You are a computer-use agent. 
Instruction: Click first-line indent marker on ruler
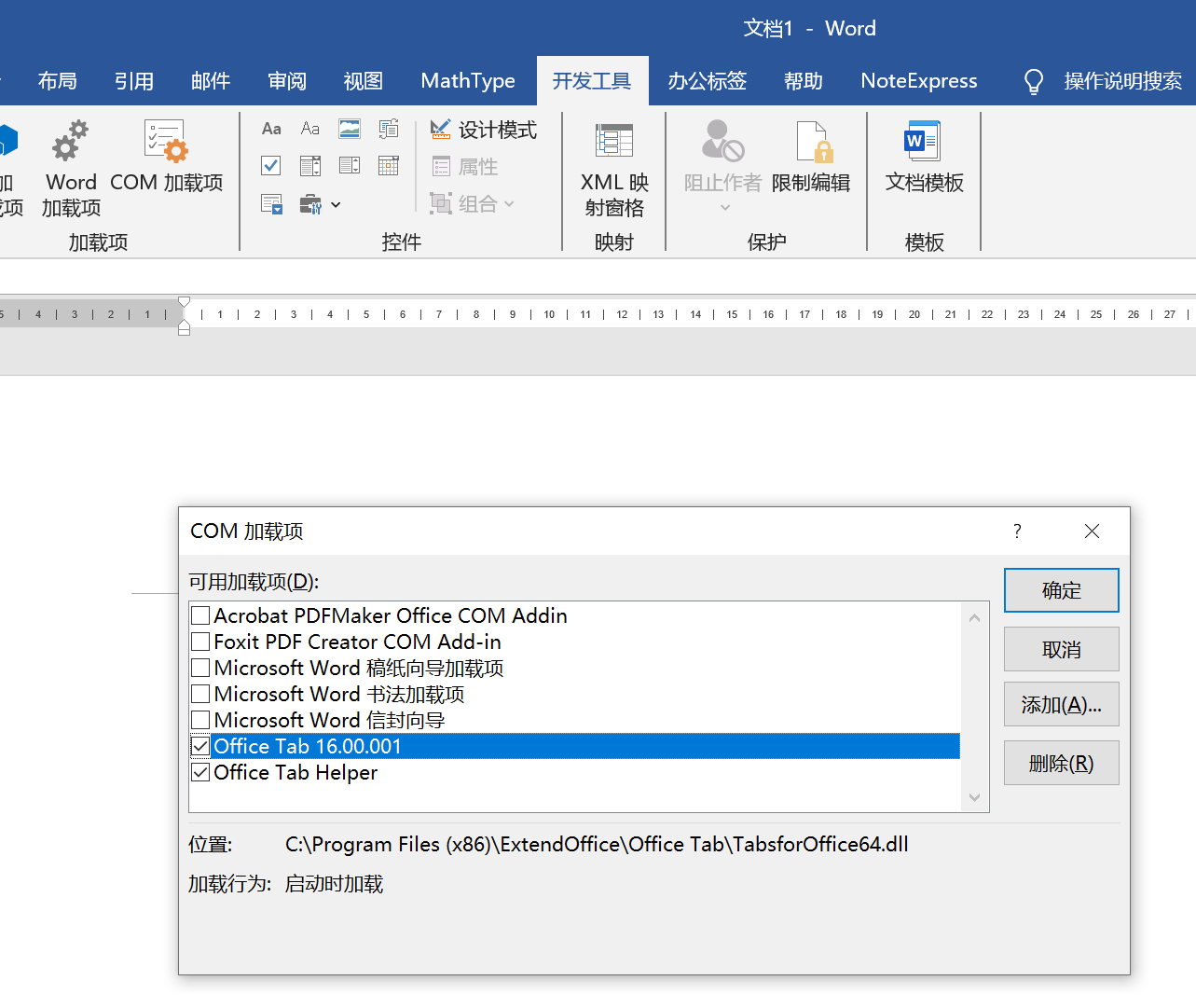(x=184, y=302)
